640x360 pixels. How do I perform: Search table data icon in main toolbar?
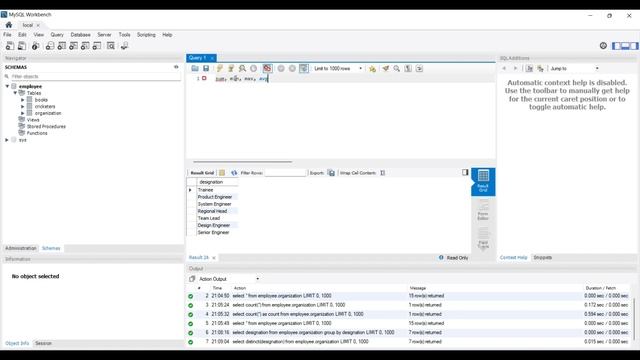(x=111, y=46)
